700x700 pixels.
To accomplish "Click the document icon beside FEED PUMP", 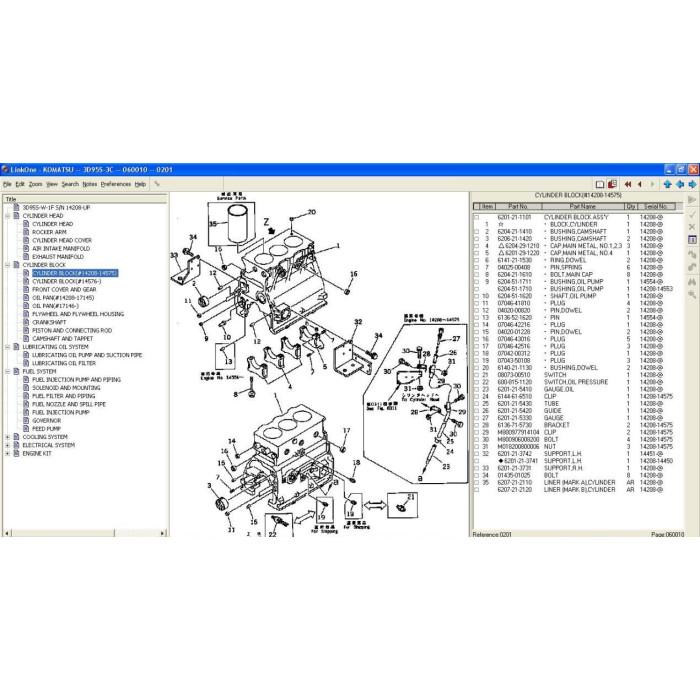I will pyautogui.click(x=26, y=429).
